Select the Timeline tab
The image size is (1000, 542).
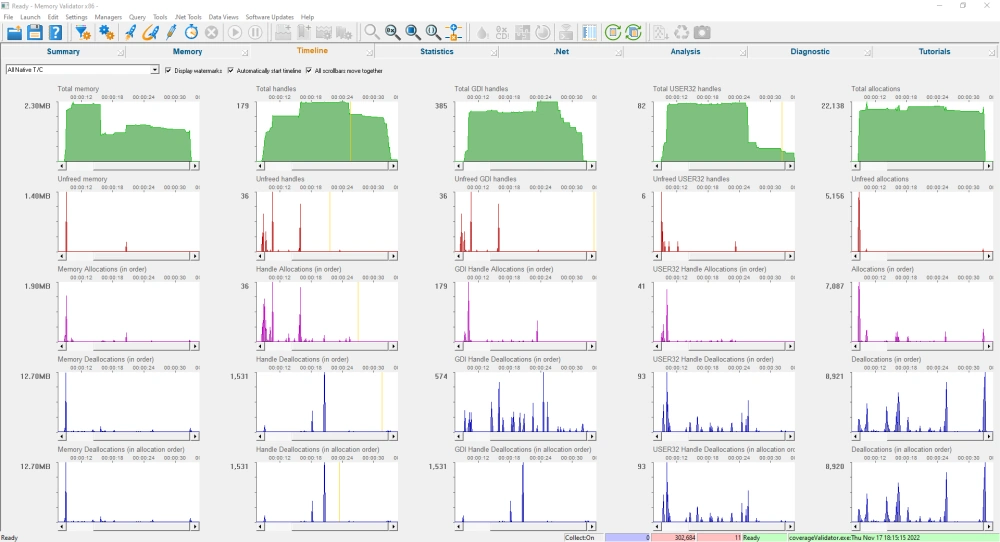312,51
